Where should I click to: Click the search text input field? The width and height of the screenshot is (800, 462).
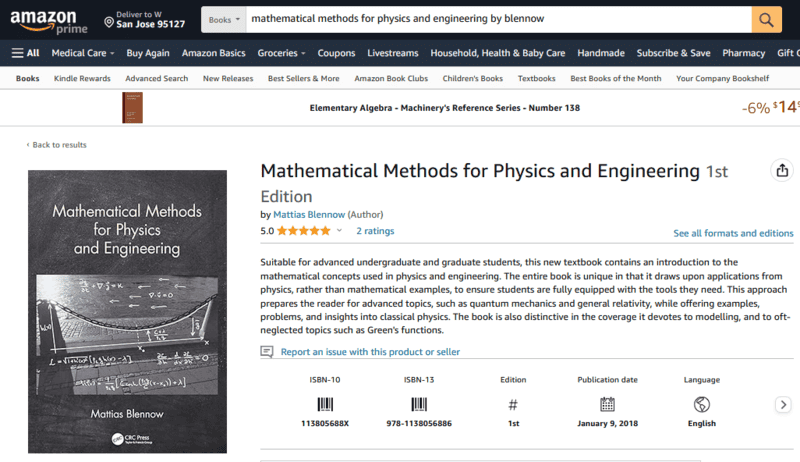(x=498, y=19)
